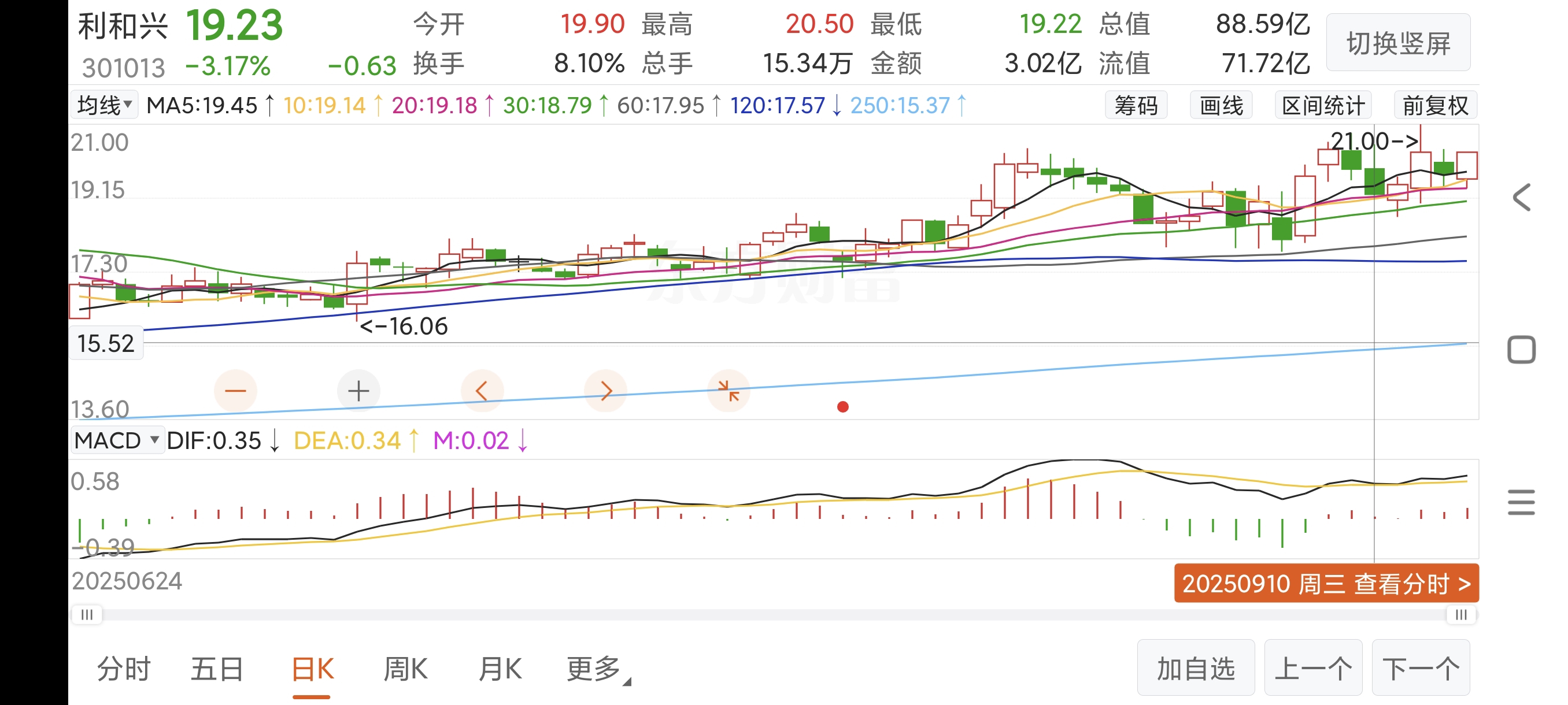
Task: Tap Android home square icon
Action: 1521,350
